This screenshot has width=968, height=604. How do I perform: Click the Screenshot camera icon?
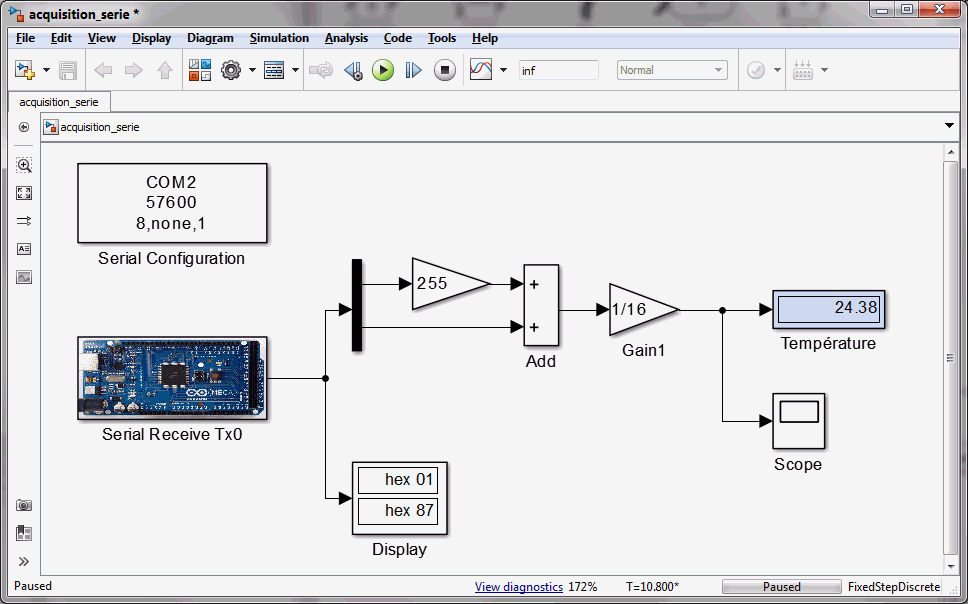(x=24, y=505)
